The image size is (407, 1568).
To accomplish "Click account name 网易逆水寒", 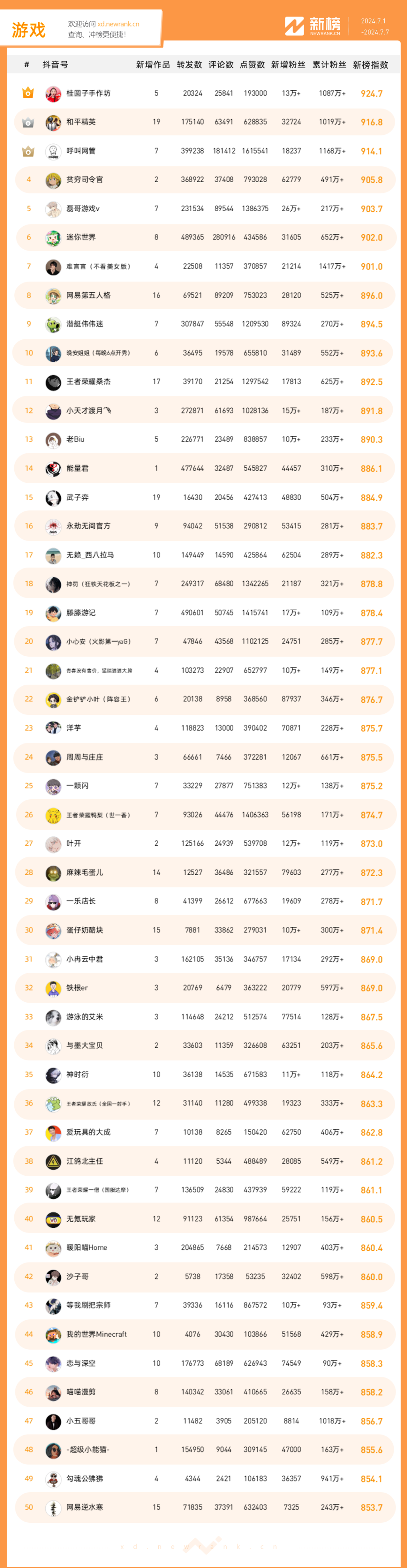I will pos(84,1507).
